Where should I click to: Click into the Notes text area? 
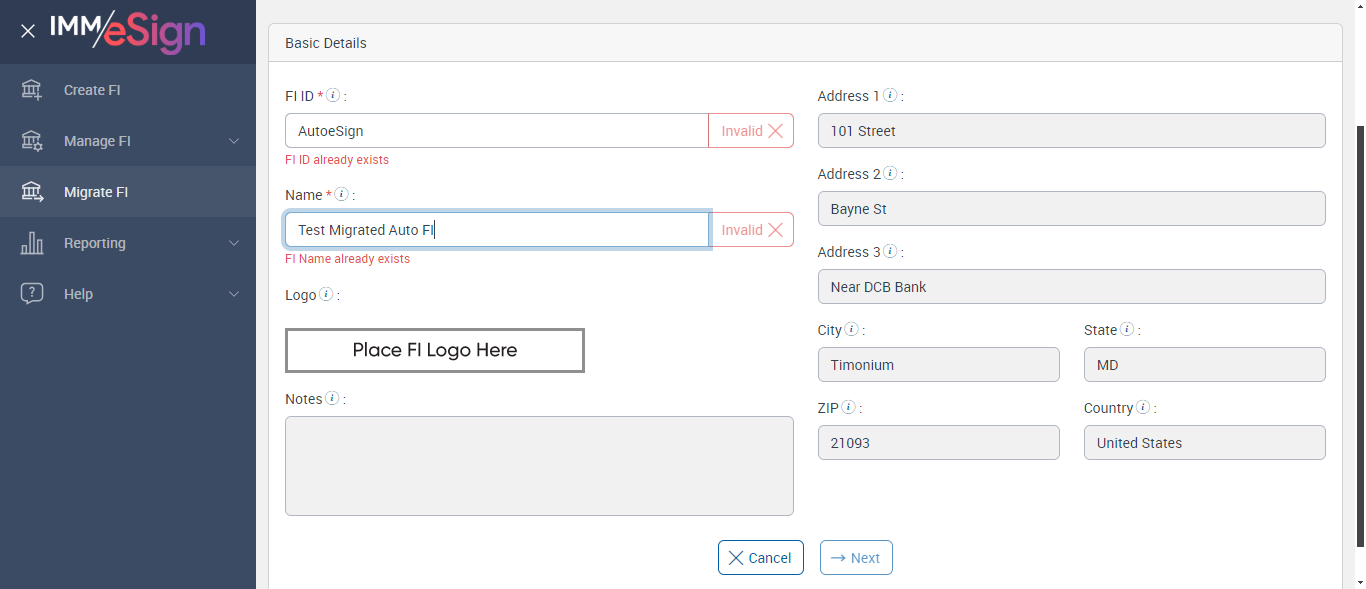539,466
